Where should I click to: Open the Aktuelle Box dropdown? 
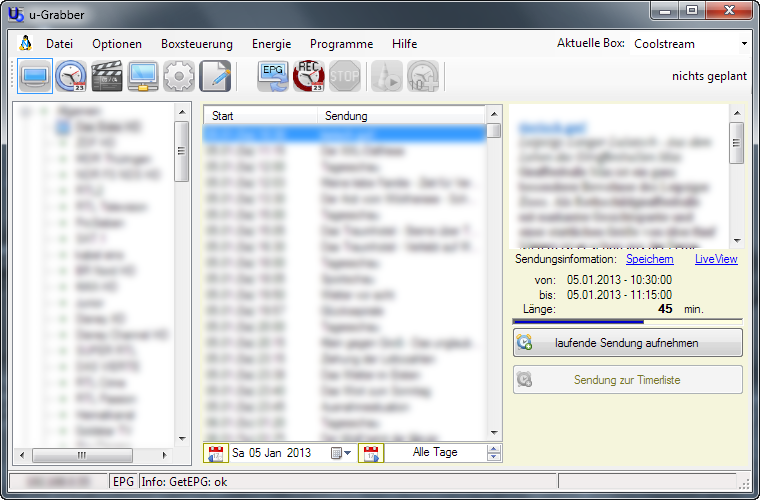[x=744, y=44]
